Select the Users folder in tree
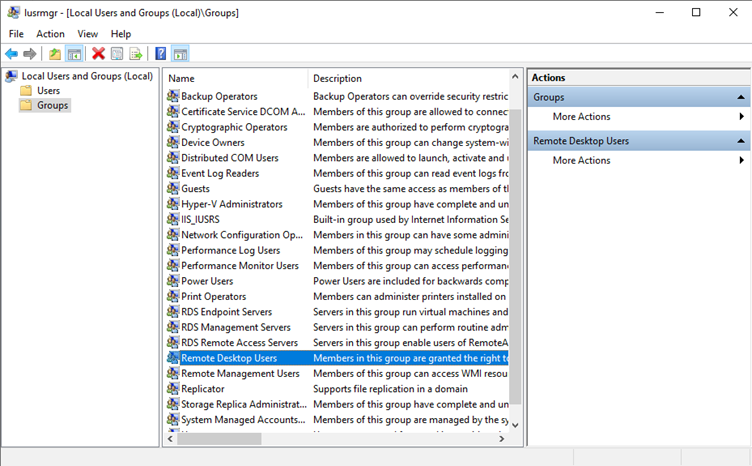 [x=48, y=90]
